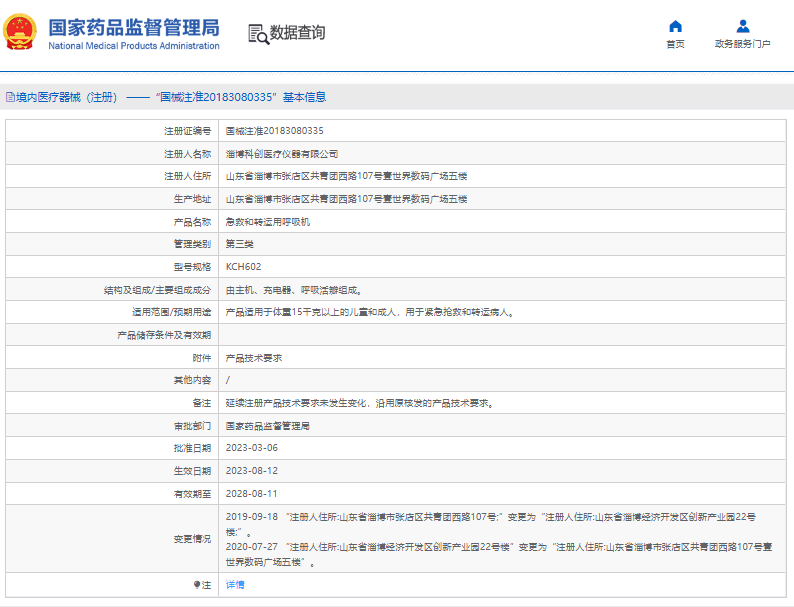This screenshot has width=794, height=607.
Task: Click the model value KCH602
Action: pos(243,267)
